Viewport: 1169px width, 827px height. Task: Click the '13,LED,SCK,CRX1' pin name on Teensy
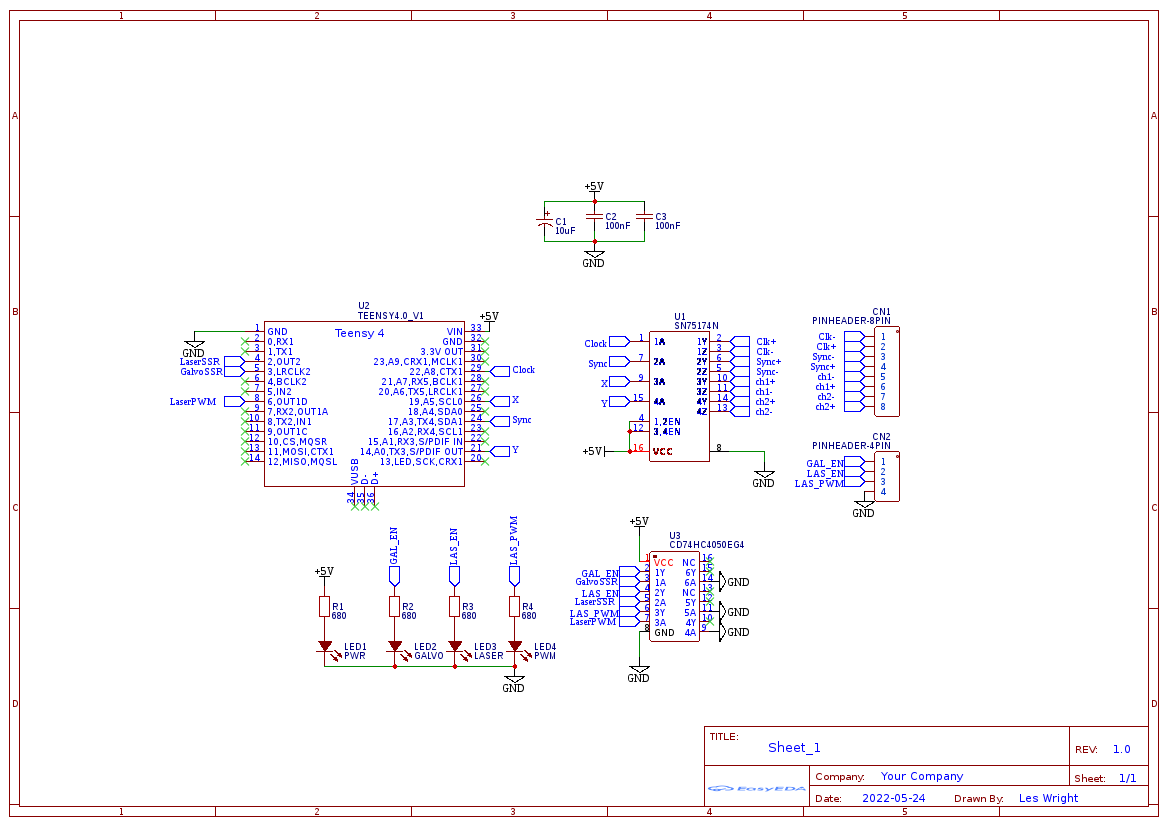point(421,462)
